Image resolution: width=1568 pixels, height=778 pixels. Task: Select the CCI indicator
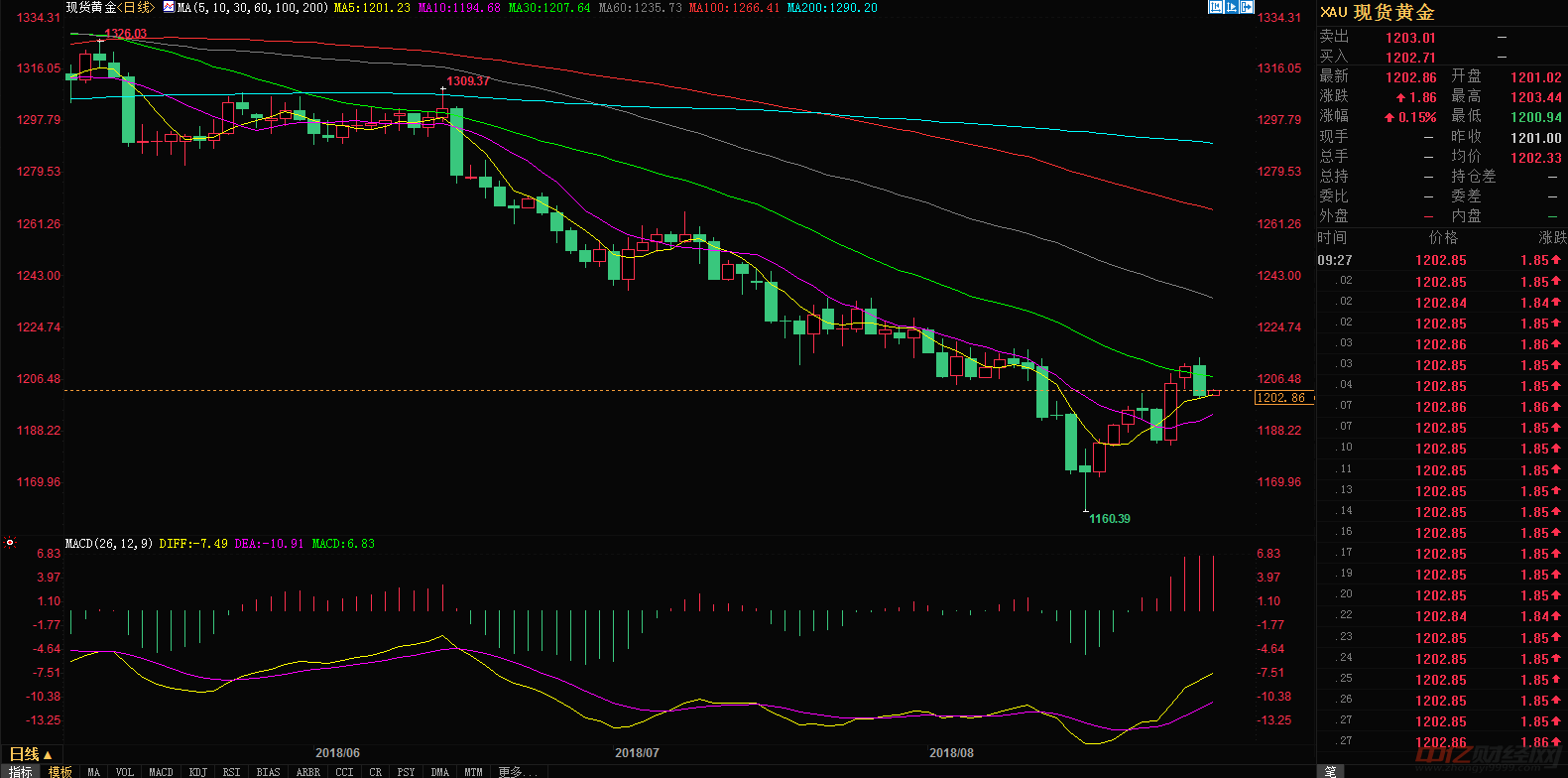point(344,772)
